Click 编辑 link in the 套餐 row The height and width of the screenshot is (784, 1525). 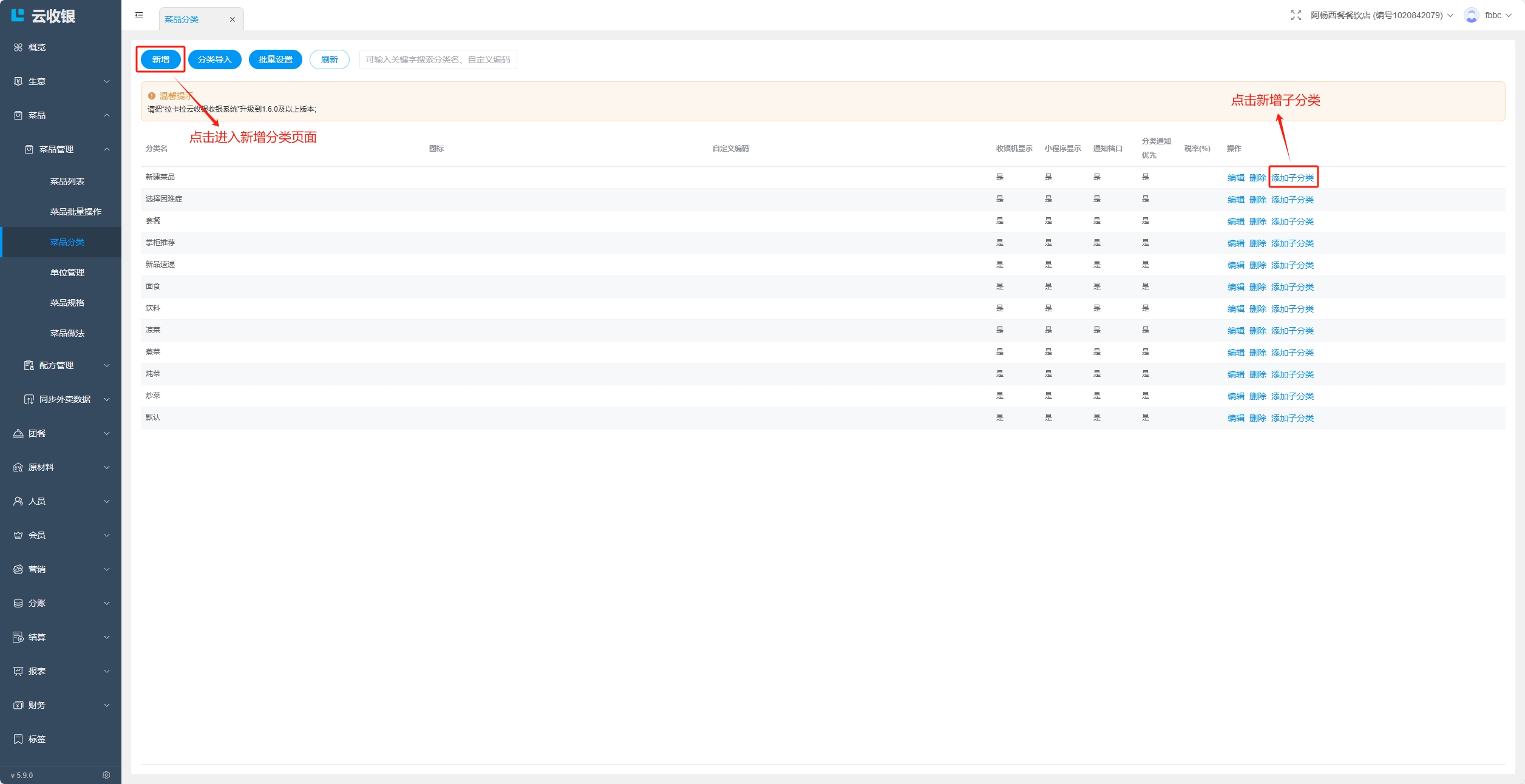pyautogui.click(x=1235, y=221)
